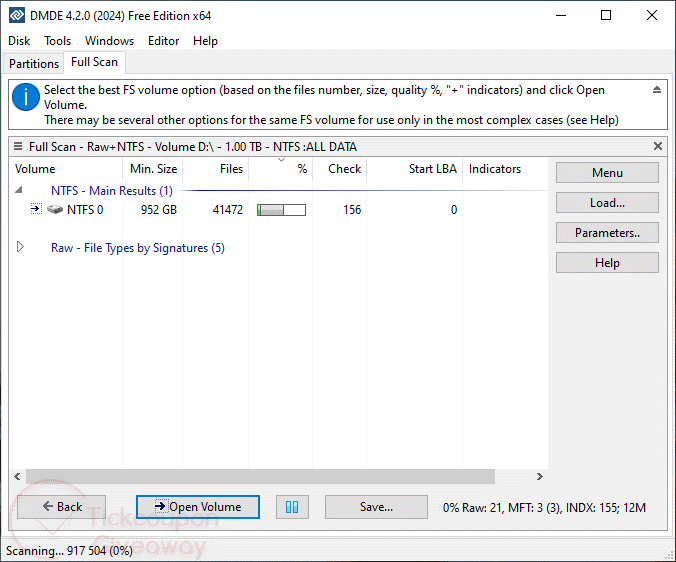The image size is (676, 562).
Task: Open the Help menu in menu bar
Action: (205, 41)
